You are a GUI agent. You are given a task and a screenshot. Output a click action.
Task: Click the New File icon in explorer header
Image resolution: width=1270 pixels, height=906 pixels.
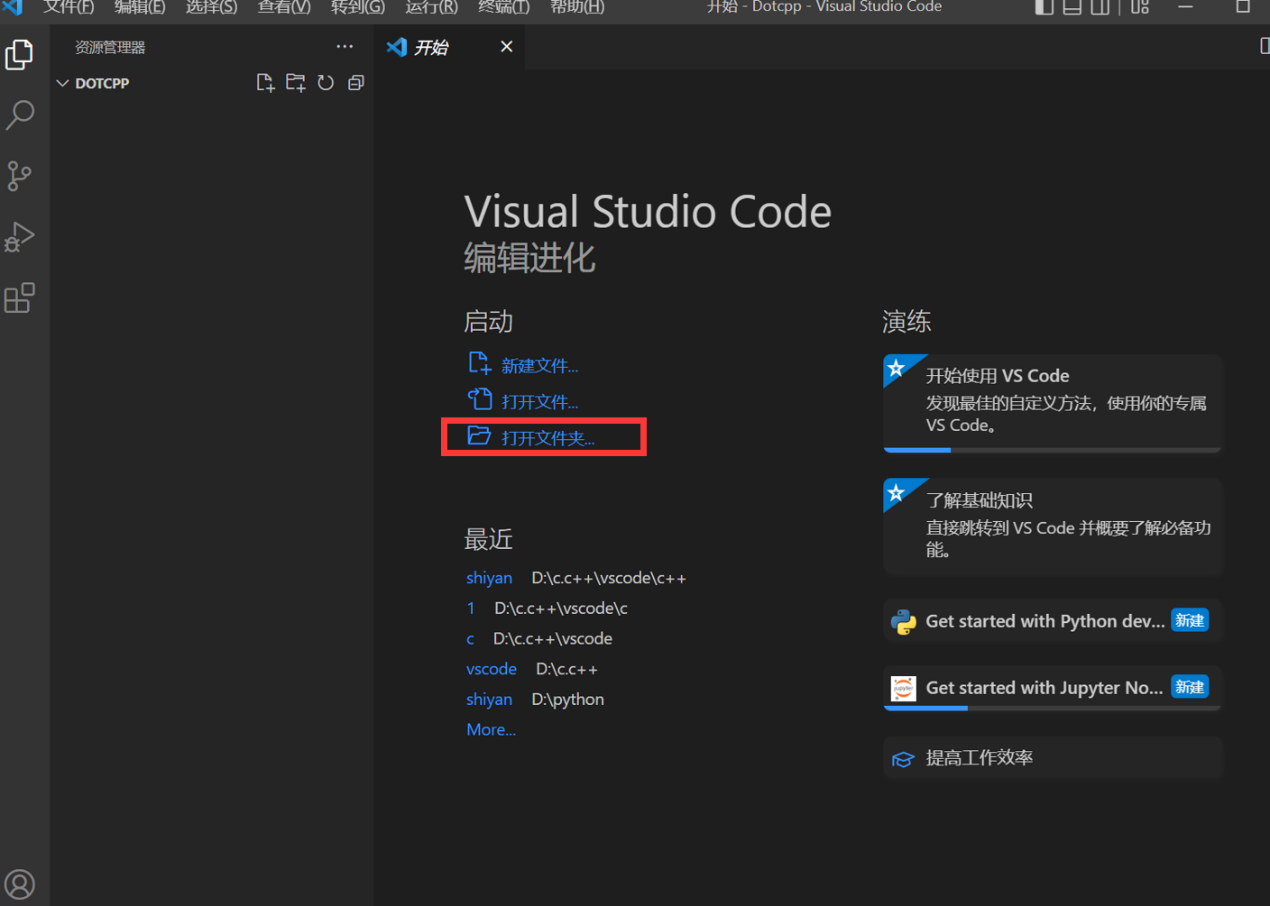(x=265, y=83)
